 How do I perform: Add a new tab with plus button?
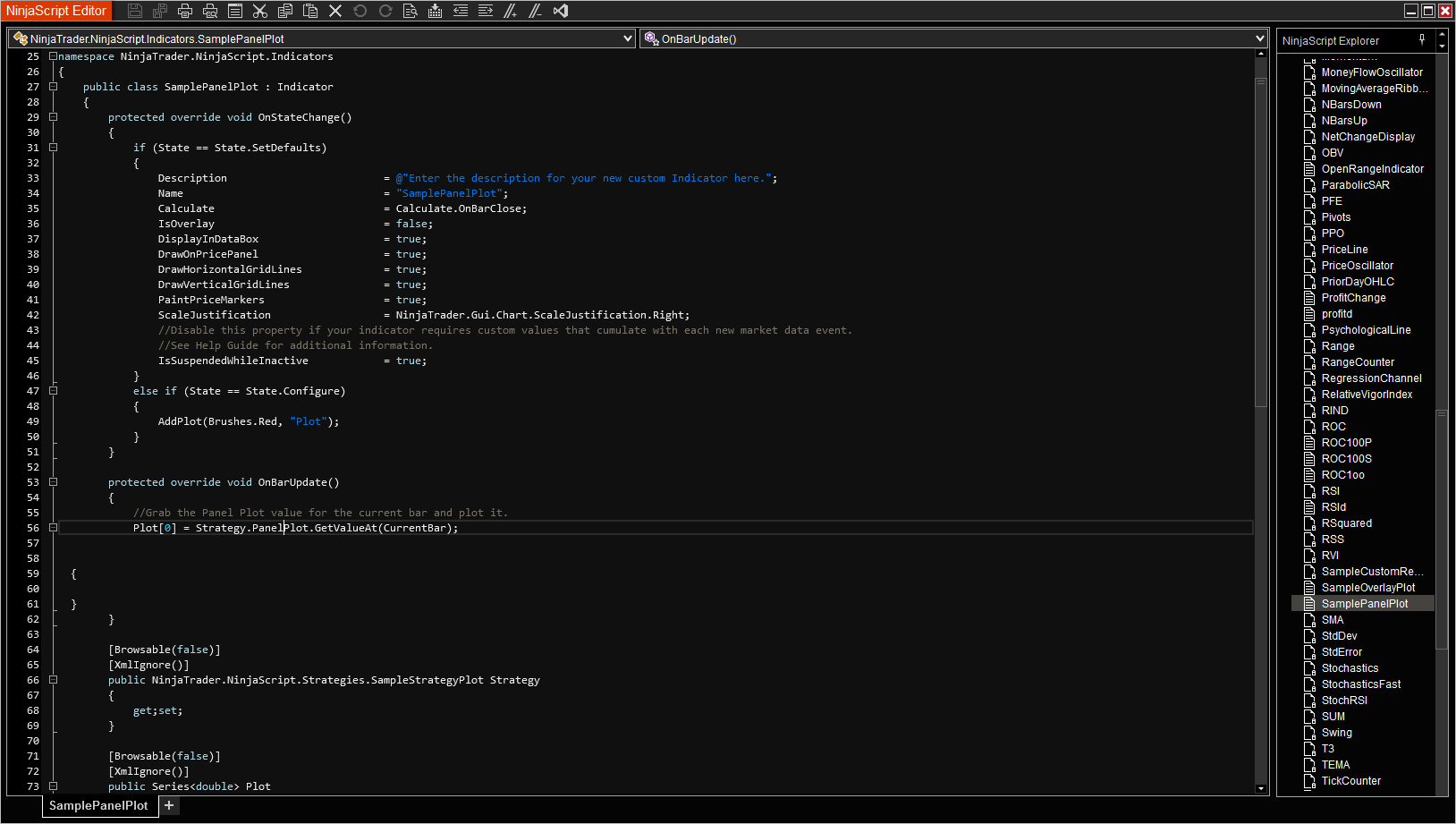tap(169, 805)
